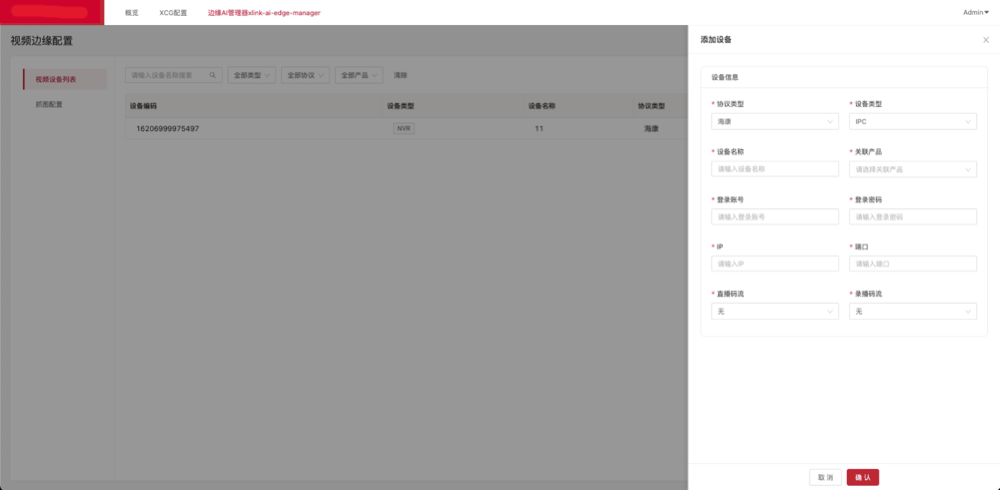Expand the 设备类型 dropdown showing IPC
Image resolution: width=1000 pixels, height=490 pixels.
click(x=912, y=121)
